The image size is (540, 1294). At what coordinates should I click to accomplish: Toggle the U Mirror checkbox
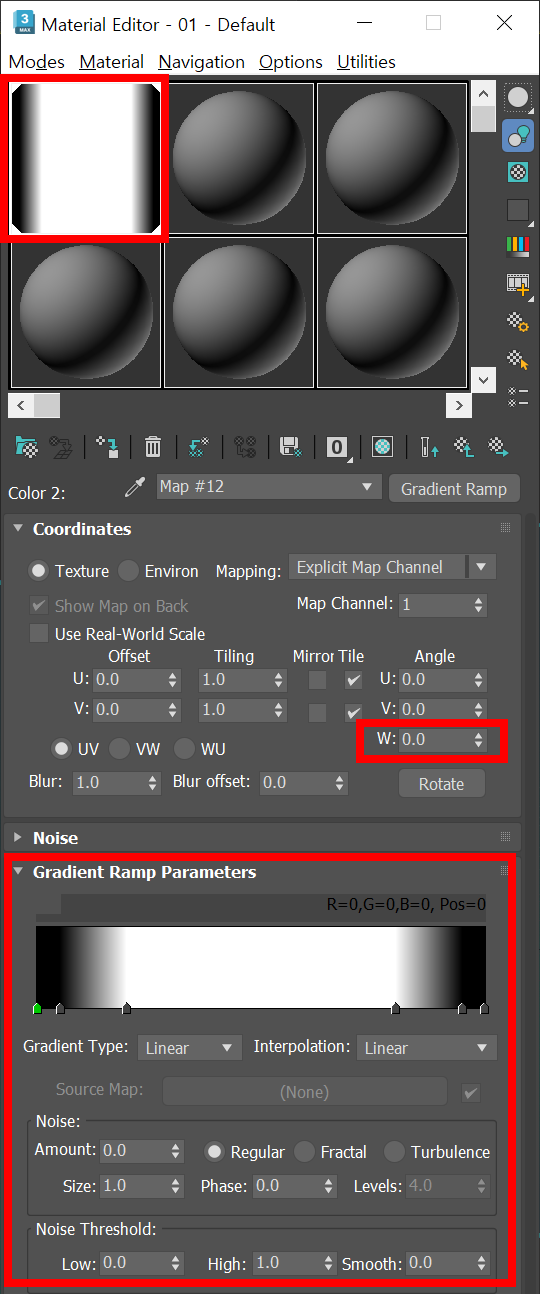point(317,681)
